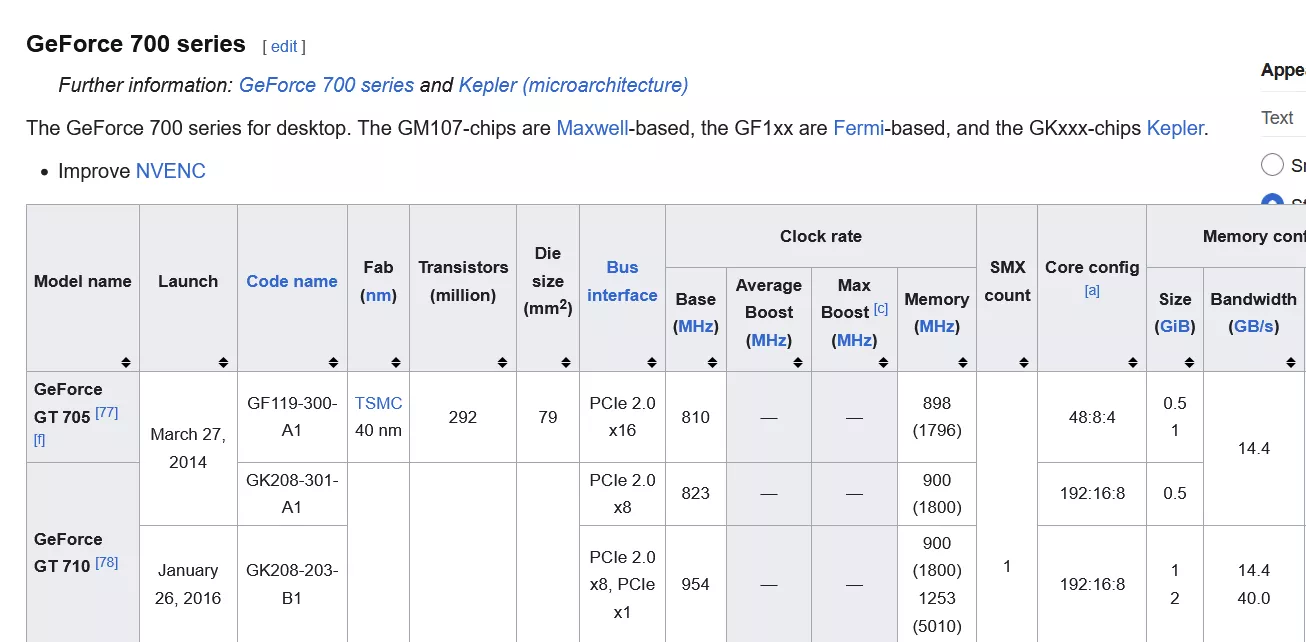This screenshot has height=642, width=1306.
Task: Select the first Text size radio option
Action: 1272,165
